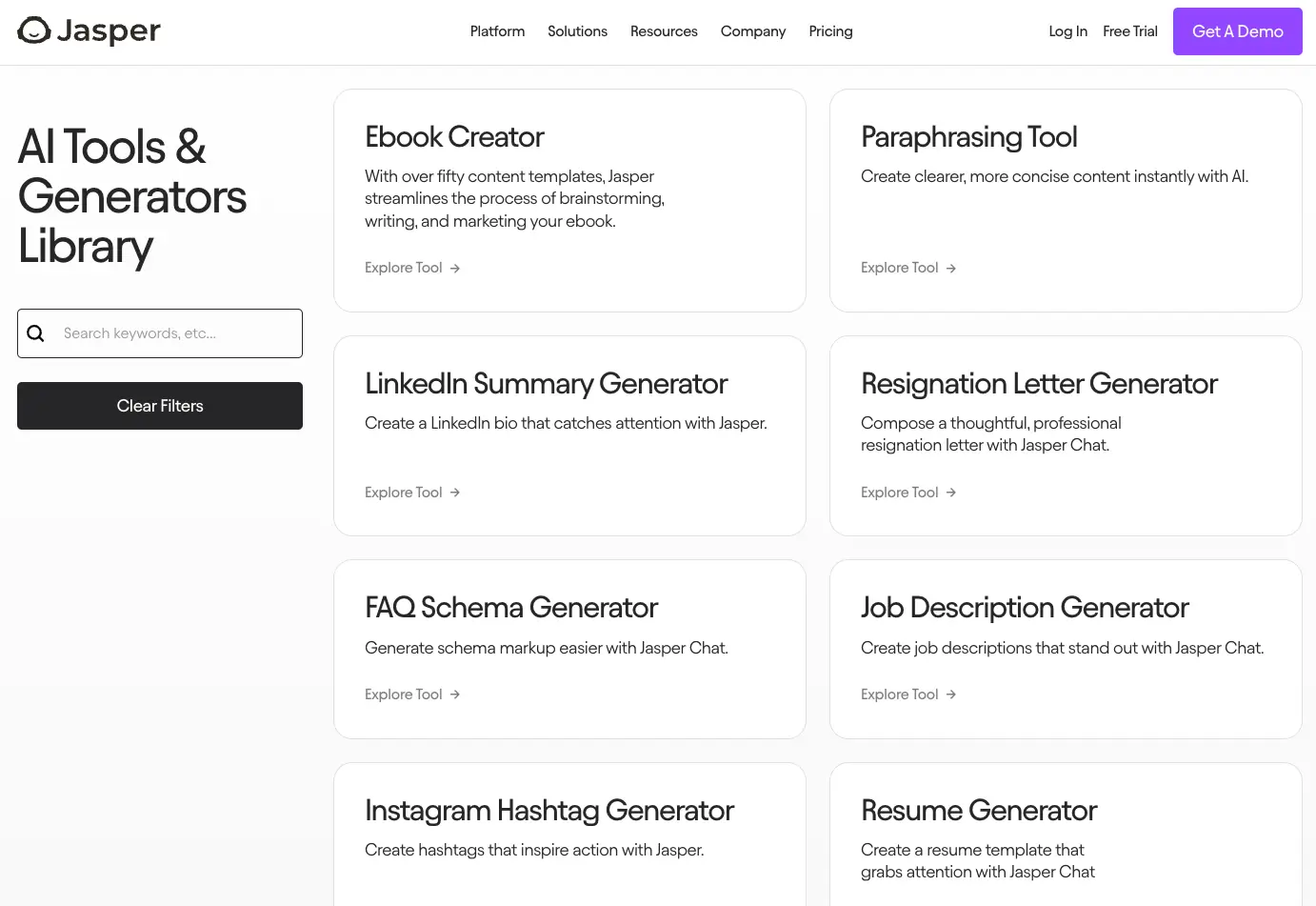
Task: Click the Jasper logo in the header
Action: point(90,31)
